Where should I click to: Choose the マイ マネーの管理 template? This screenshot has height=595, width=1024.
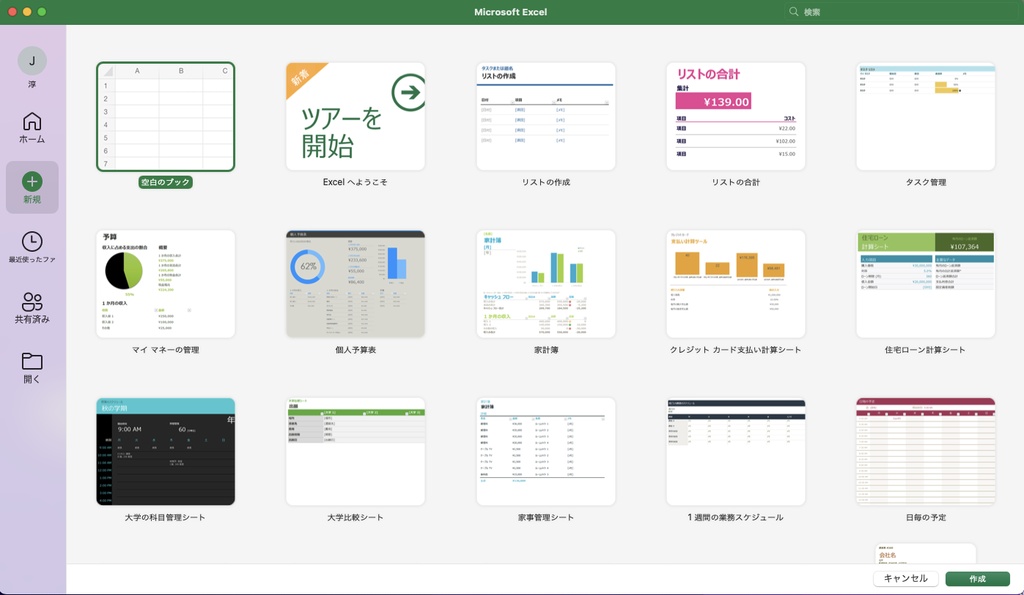click(165, 284)
